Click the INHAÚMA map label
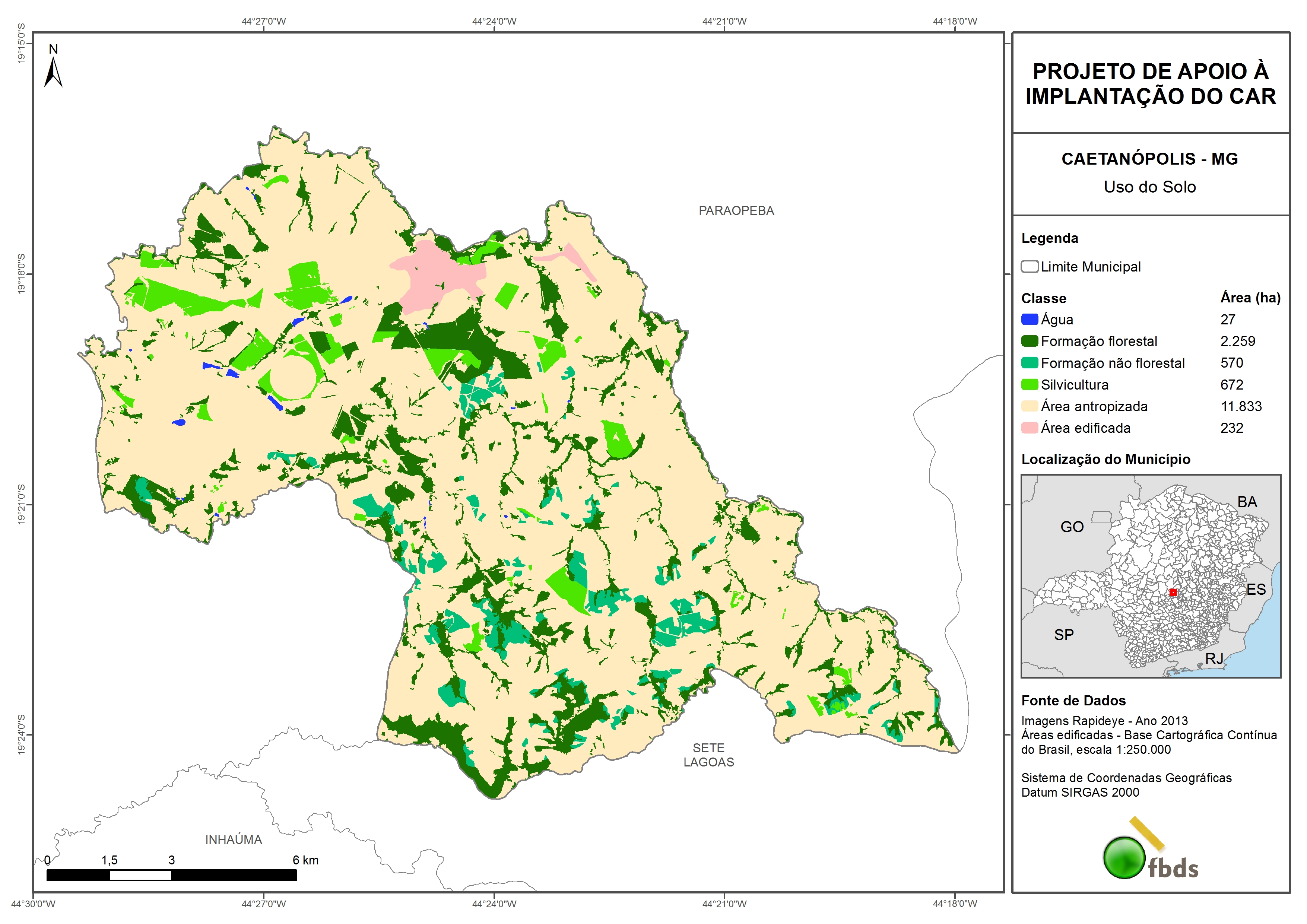1307x924 pixels. [234, 840]
